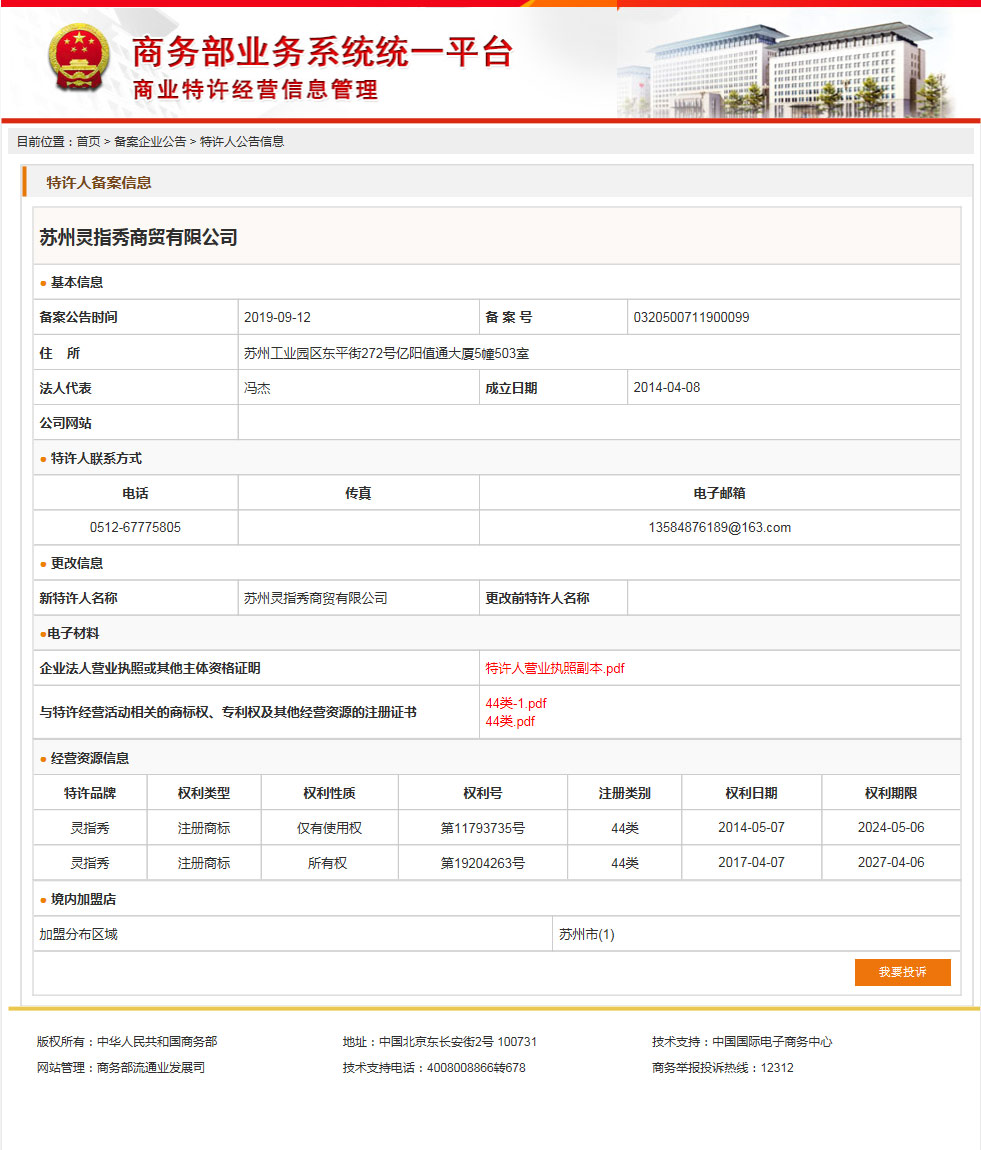The width and height of the screenshot is (981, 1150).
Task: Open 特许人营业执照副本.pdf file link
Action: point(555,668)
